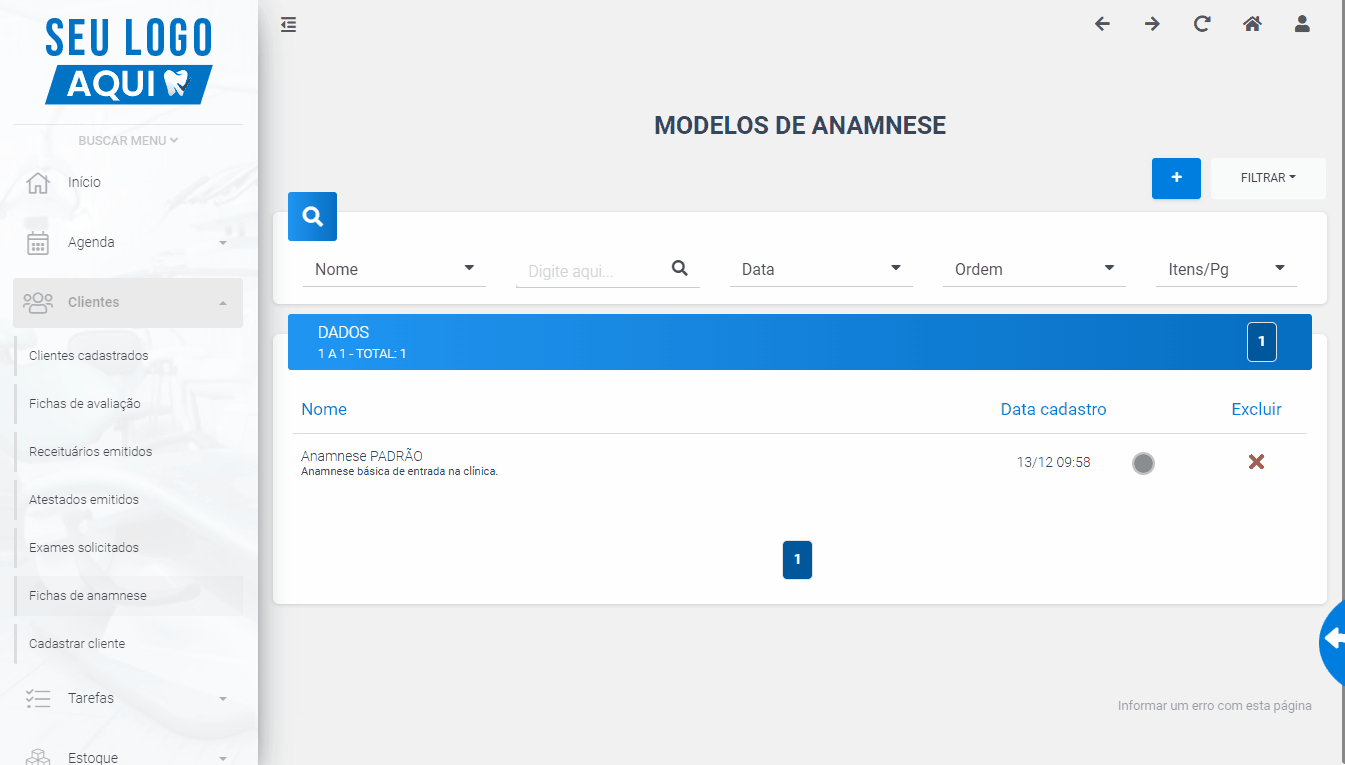Open Atestados emitidos menu item
Image resolution: width=1345 pixels, height=765 pixels.
128,500
